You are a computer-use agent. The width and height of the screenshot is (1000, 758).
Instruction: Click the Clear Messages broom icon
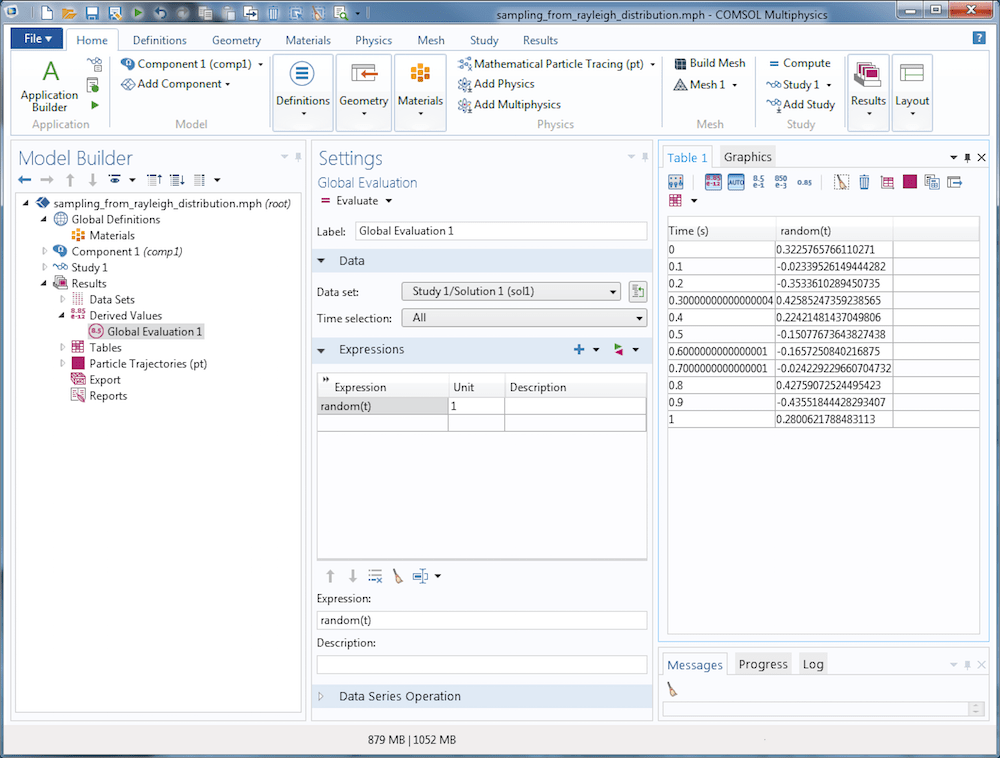point(672,689)
